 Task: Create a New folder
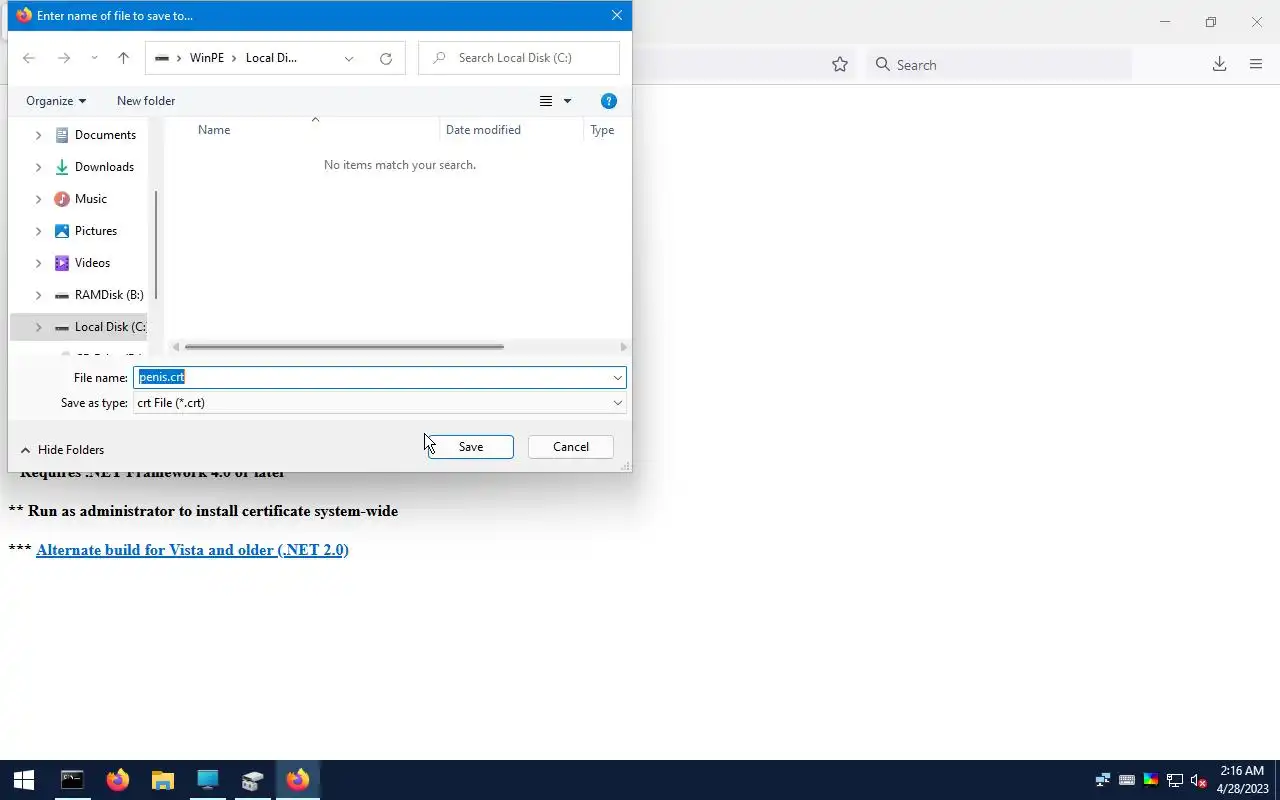tap(146, 101)
